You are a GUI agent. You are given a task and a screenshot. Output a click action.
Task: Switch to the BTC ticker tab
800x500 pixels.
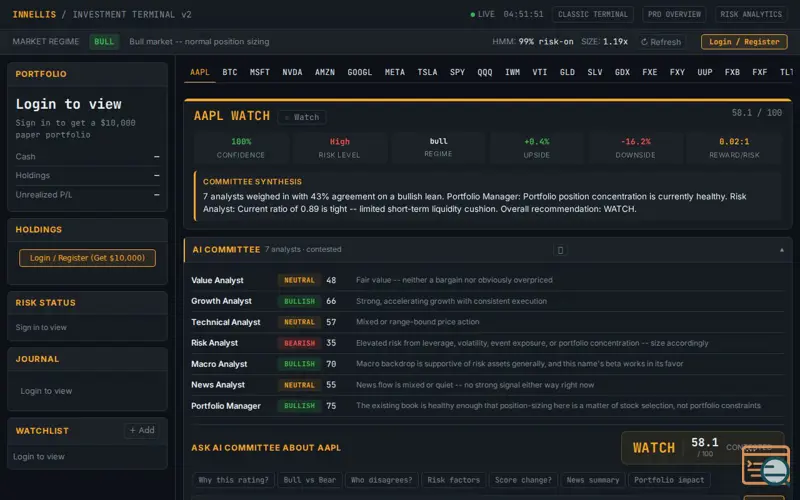click(x=230, y=72)
